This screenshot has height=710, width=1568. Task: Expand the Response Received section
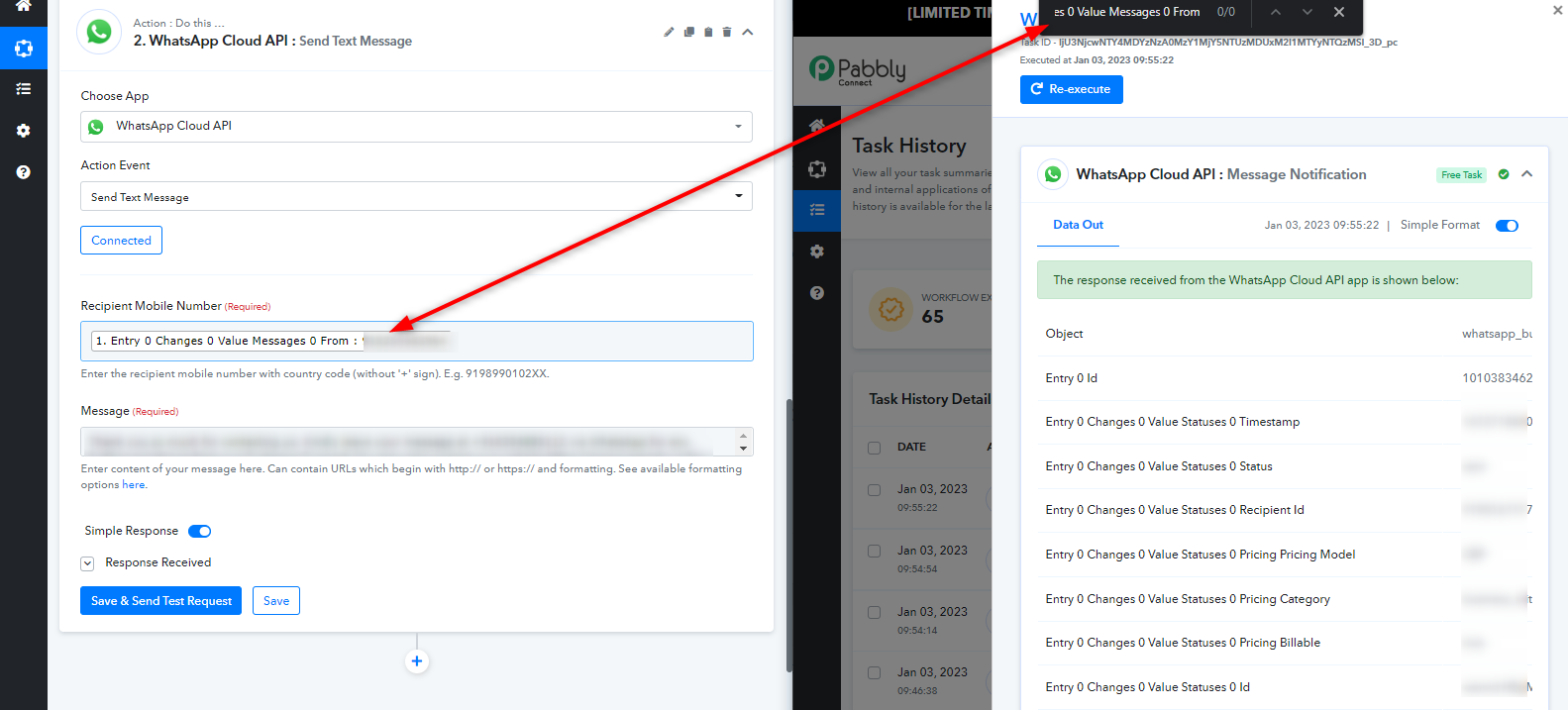tap(88, 563)
